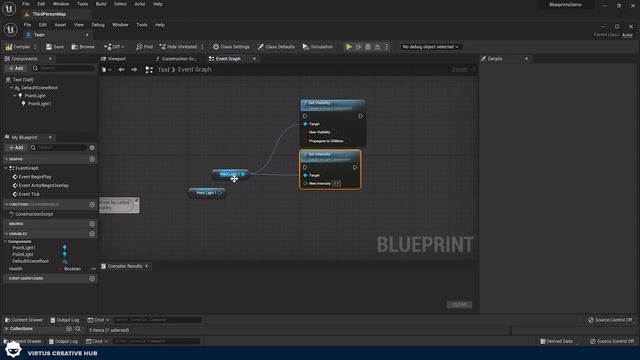Click the Test breadcrumb
Screen dimensions: 640x360
click(x=163, y=70)
